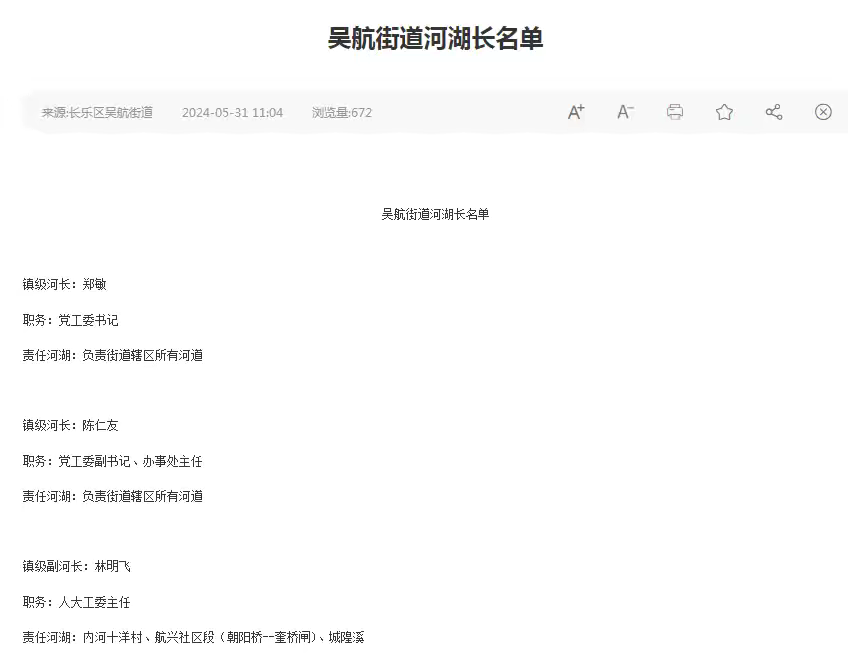Click the line 镇级河长：郑敏
Image resolution: width=848 pixels, height=666 pixels.
pos(65,285)
